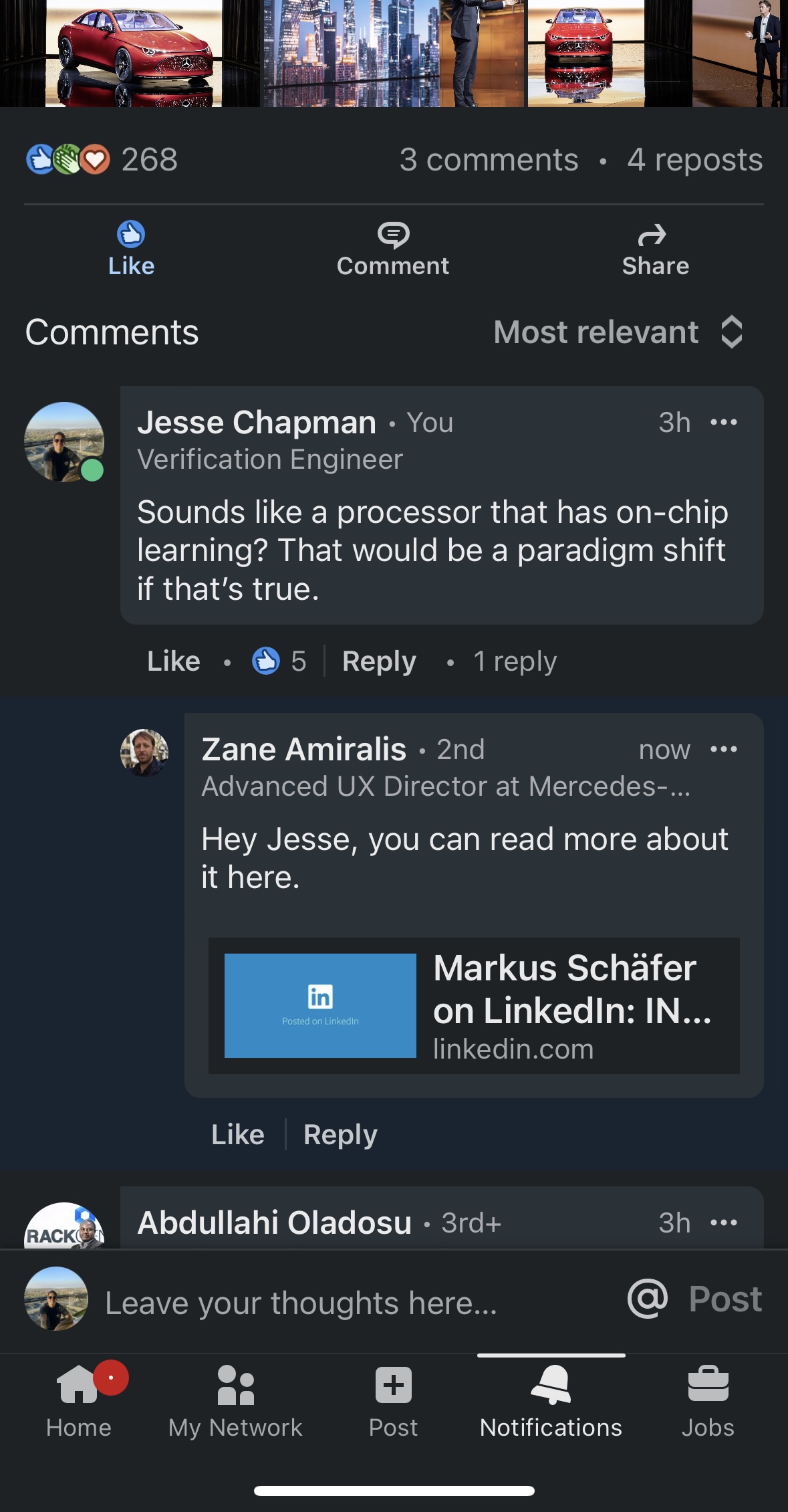
Task: Open the Most relevant sort dropdown
Action: (618, 332)
